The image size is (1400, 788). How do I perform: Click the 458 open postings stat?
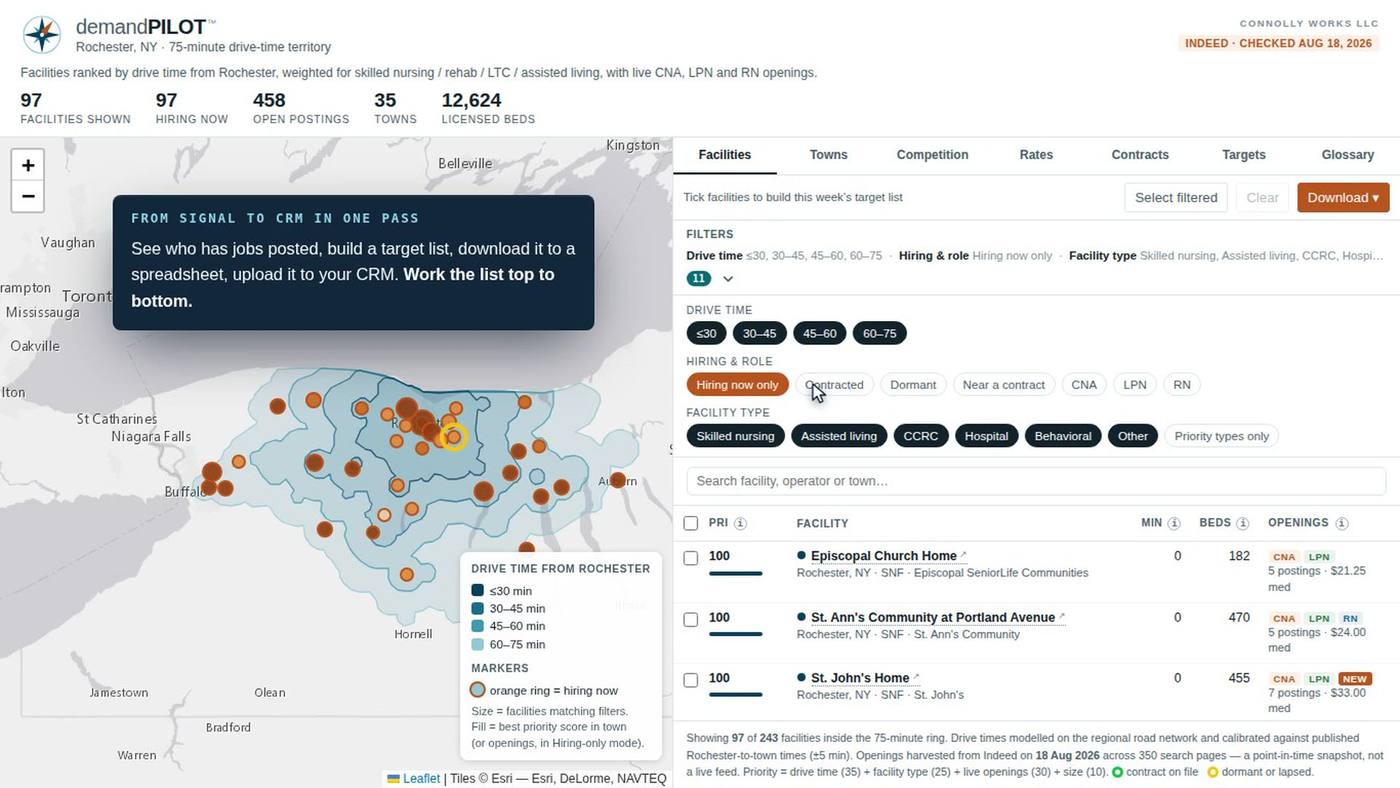301,108
